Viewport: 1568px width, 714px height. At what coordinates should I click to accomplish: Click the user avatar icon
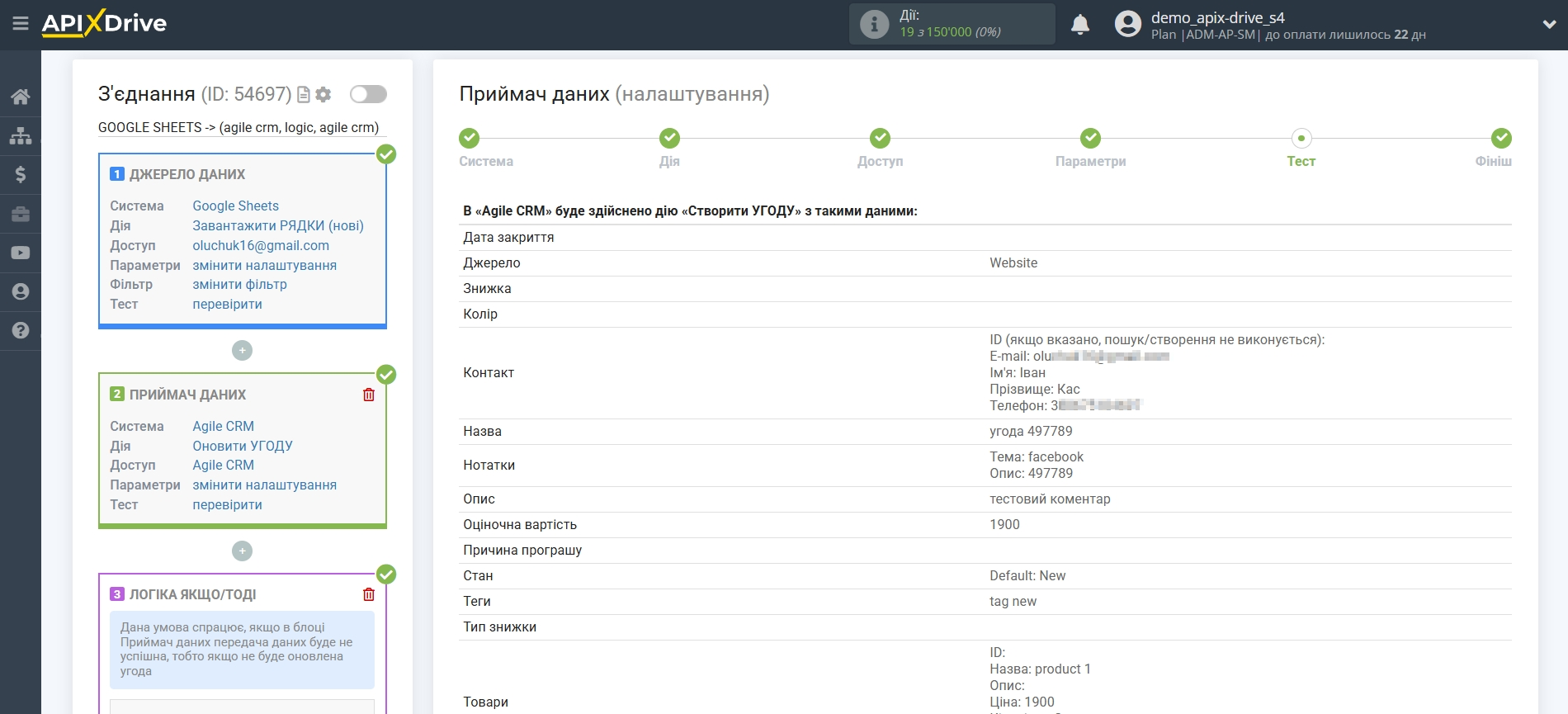1127,24
